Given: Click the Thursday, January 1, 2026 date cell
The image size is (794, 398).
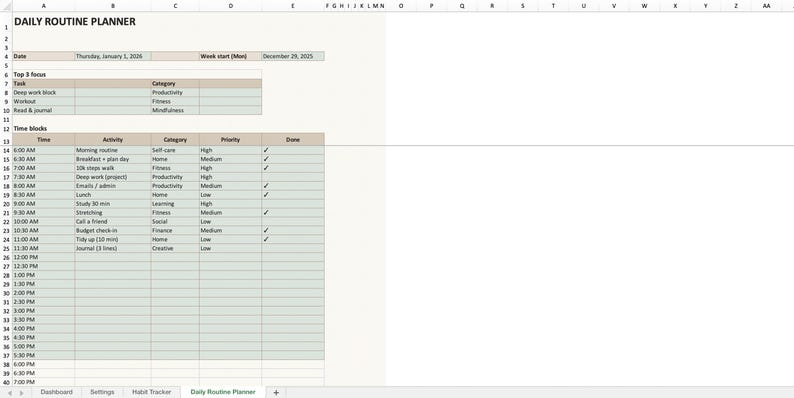Looking at the screenshot, I should 112,56.
